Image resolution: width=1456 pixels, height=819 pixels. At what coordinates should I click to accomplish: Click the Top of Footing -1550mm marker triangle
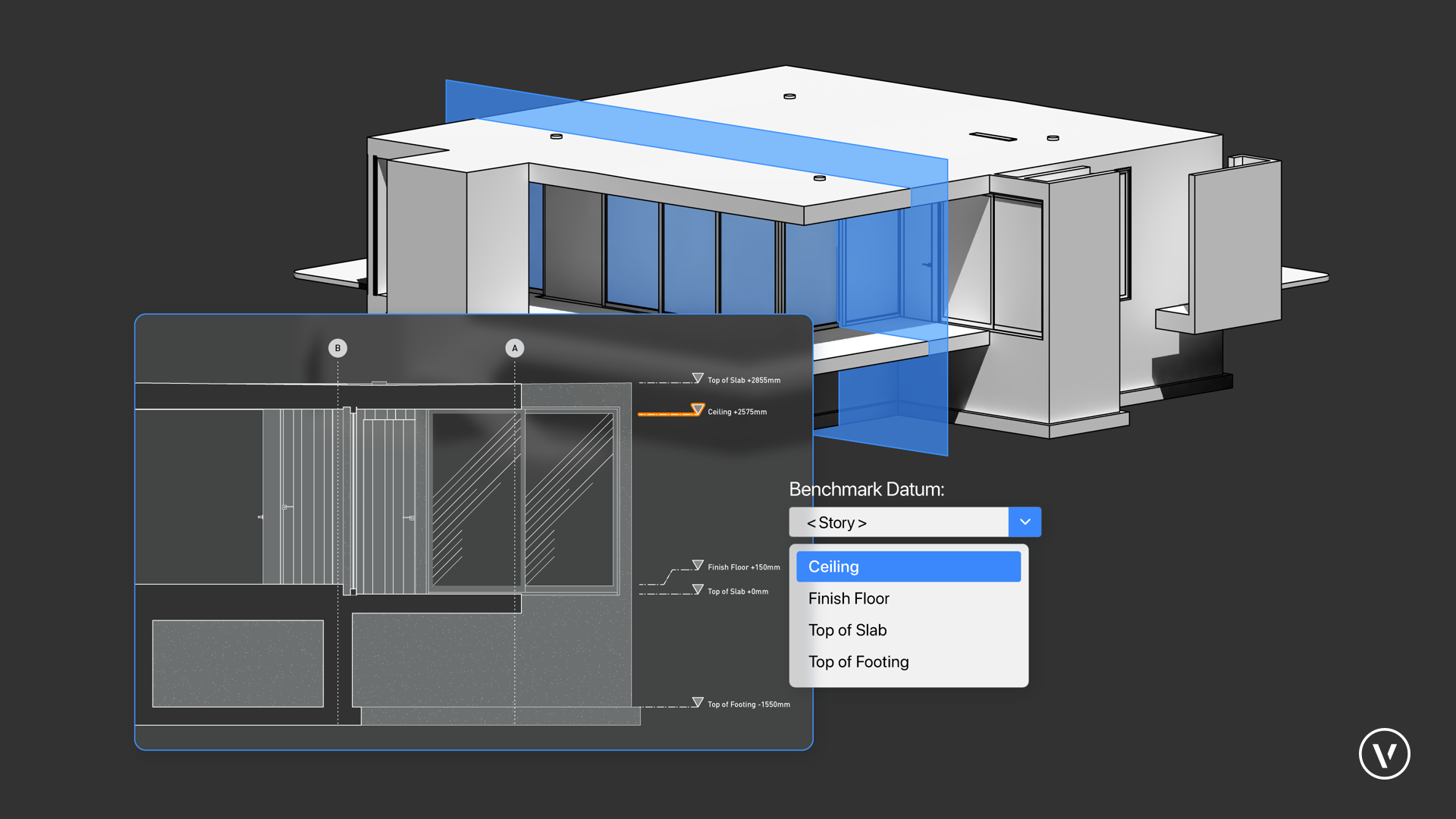(x=698, y=702)
